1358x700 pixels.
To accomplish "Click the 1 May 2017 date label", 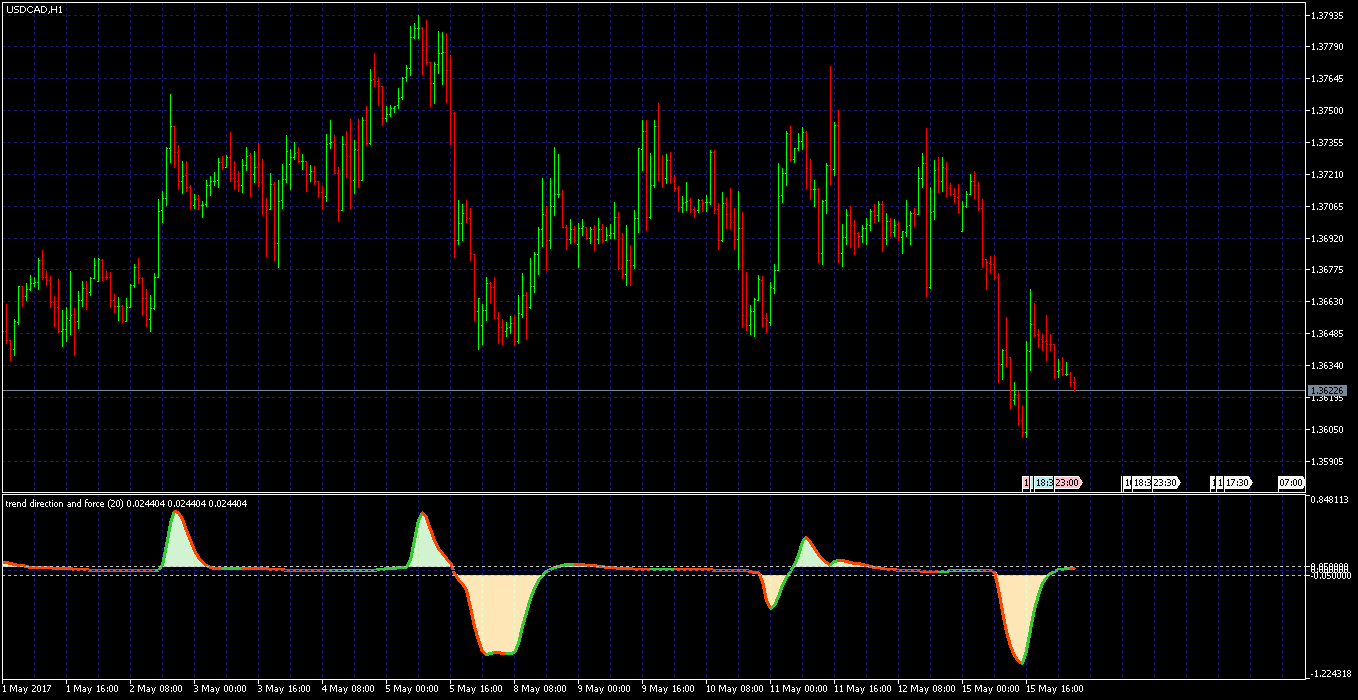I will pyautogui.click(x=27, y=689).
